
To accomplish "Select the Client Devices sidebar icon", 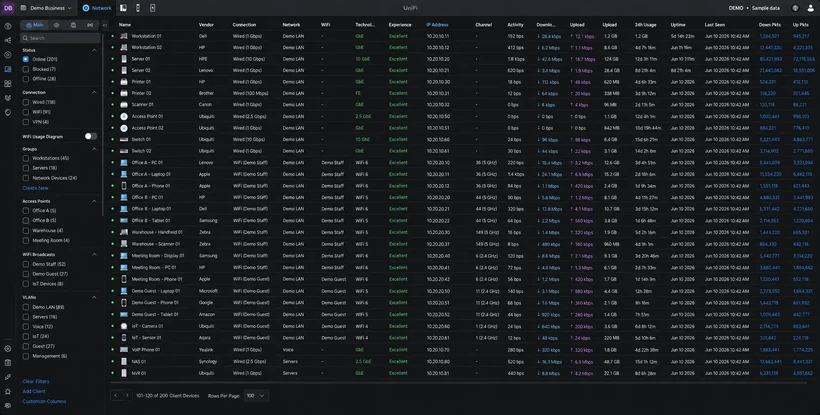I will pos(8,69).
